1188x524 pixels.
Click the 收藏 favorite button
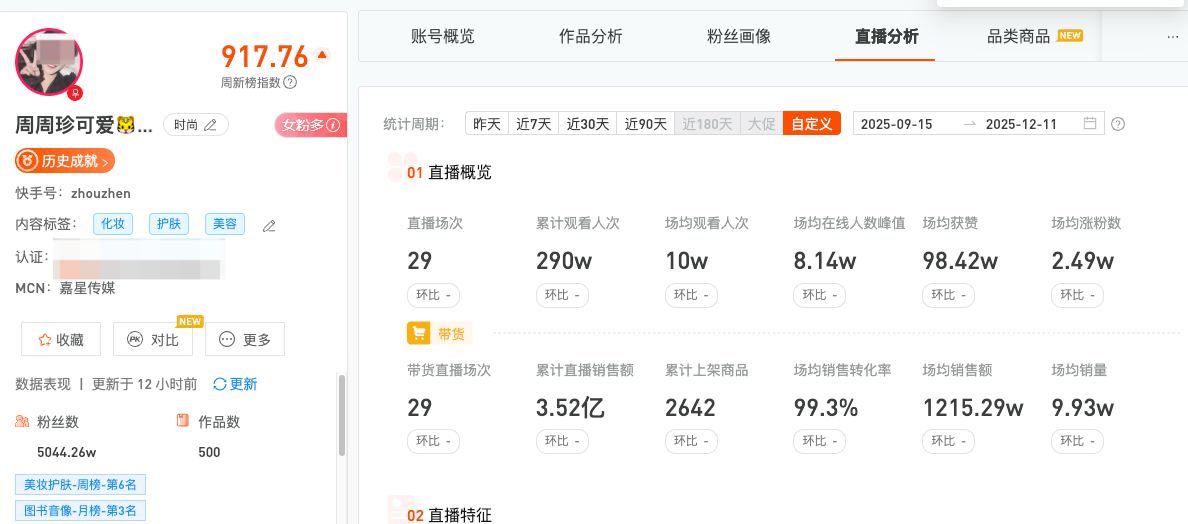click(x=61, y=339)
